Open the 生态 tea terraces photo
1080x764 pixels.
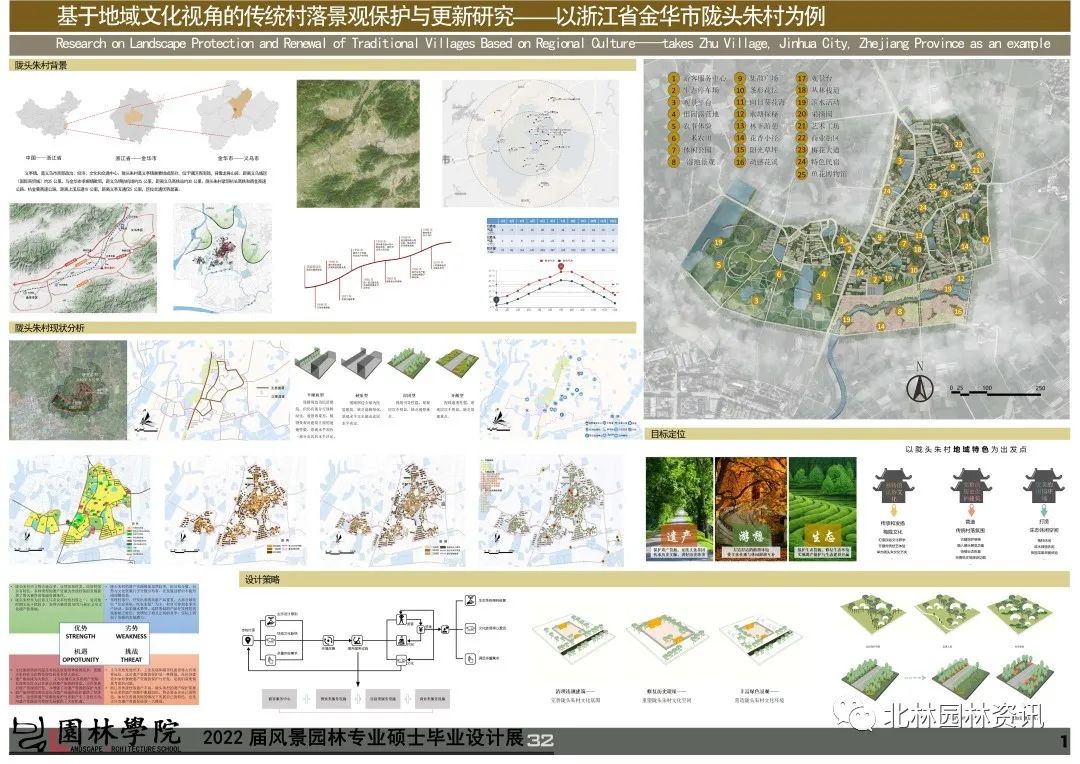pos(822,508)
